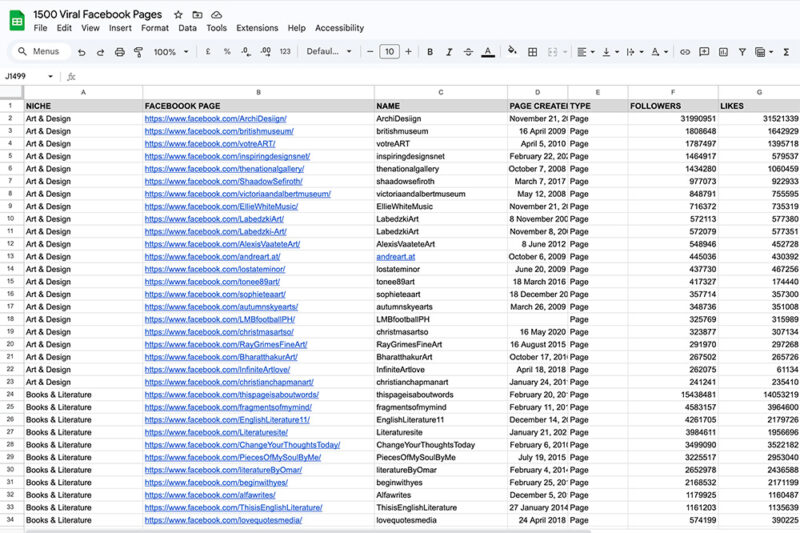The image size is (800, 533).
Task: Toggle strikethrough formatting
Action: (x=468, y=52)
